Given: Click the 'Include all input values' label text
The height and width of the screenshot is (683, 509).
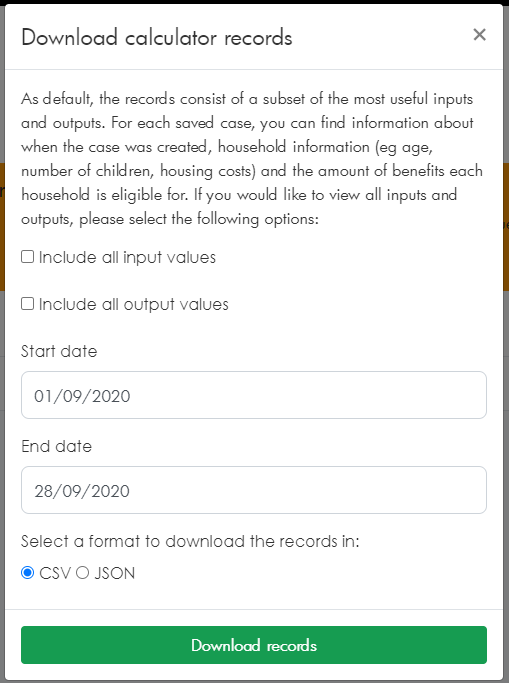Looking at the screenshot, I should pyautogui.click(x=127, y=257).
